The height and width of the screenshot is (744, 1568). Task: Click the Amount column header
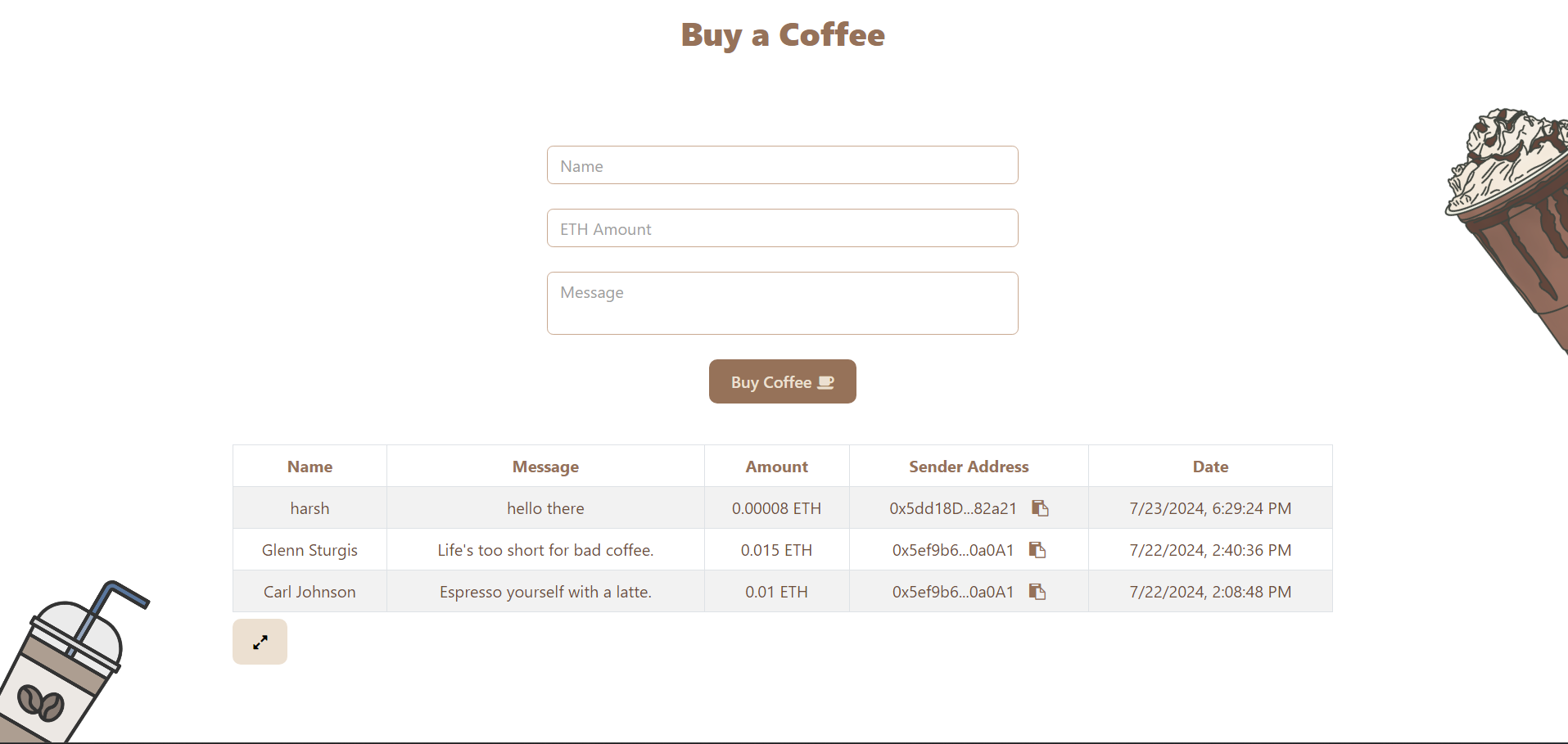pyautogui.click(x=776, y=467)
